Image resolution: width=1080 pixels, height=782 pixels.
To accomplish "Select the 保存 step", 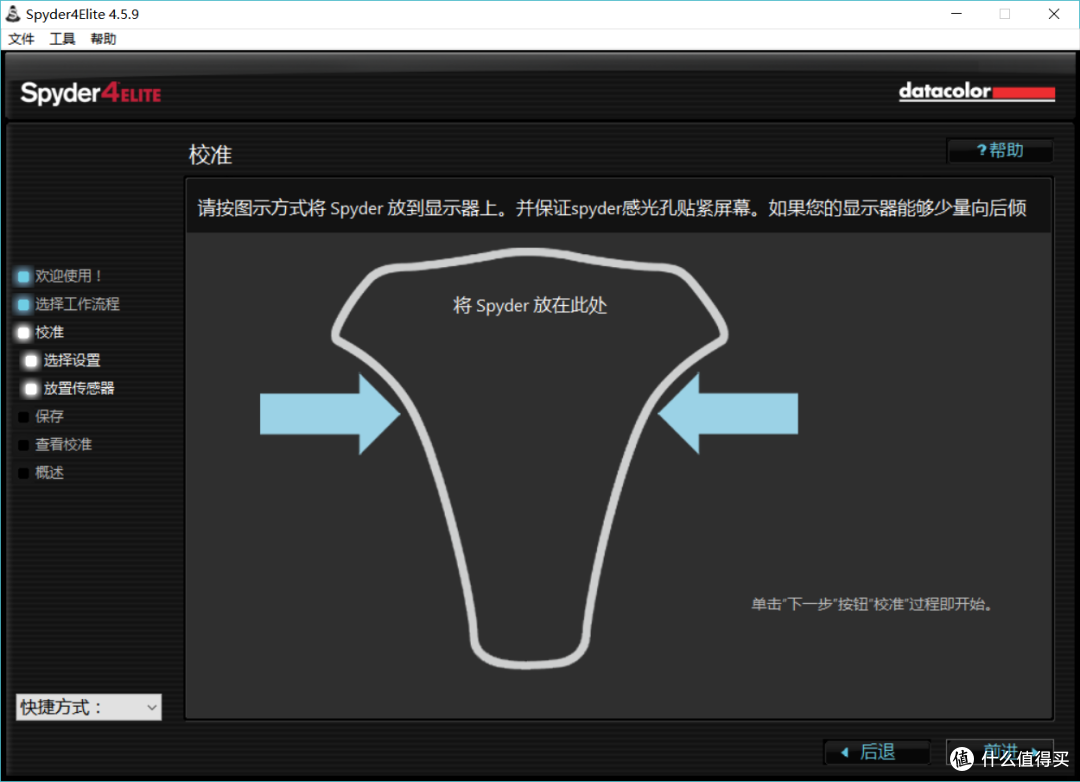I will coord(50,416).
